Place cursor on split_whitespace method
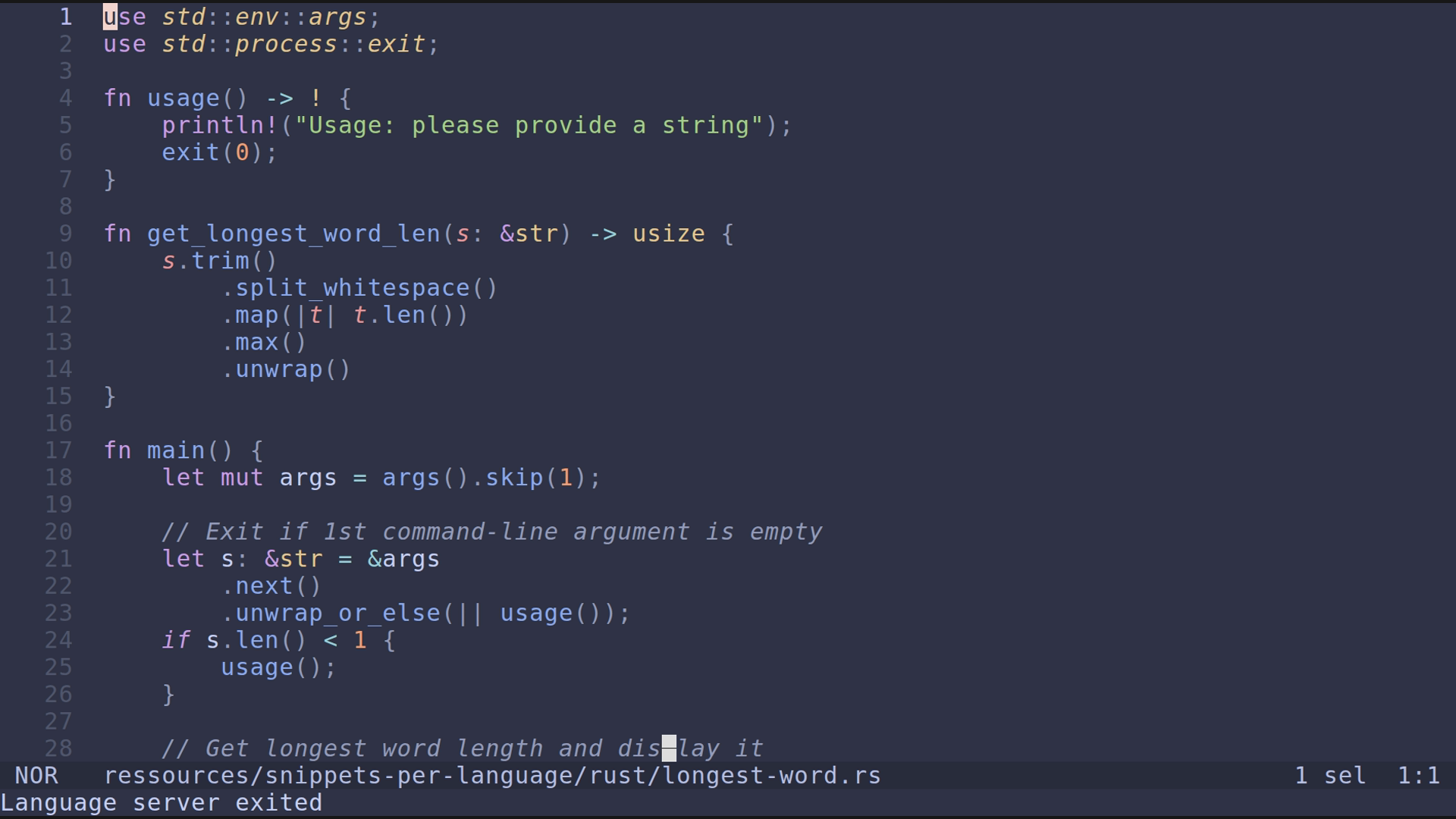The width and height of the screenshot is (1456, 819). pos(352,288)
